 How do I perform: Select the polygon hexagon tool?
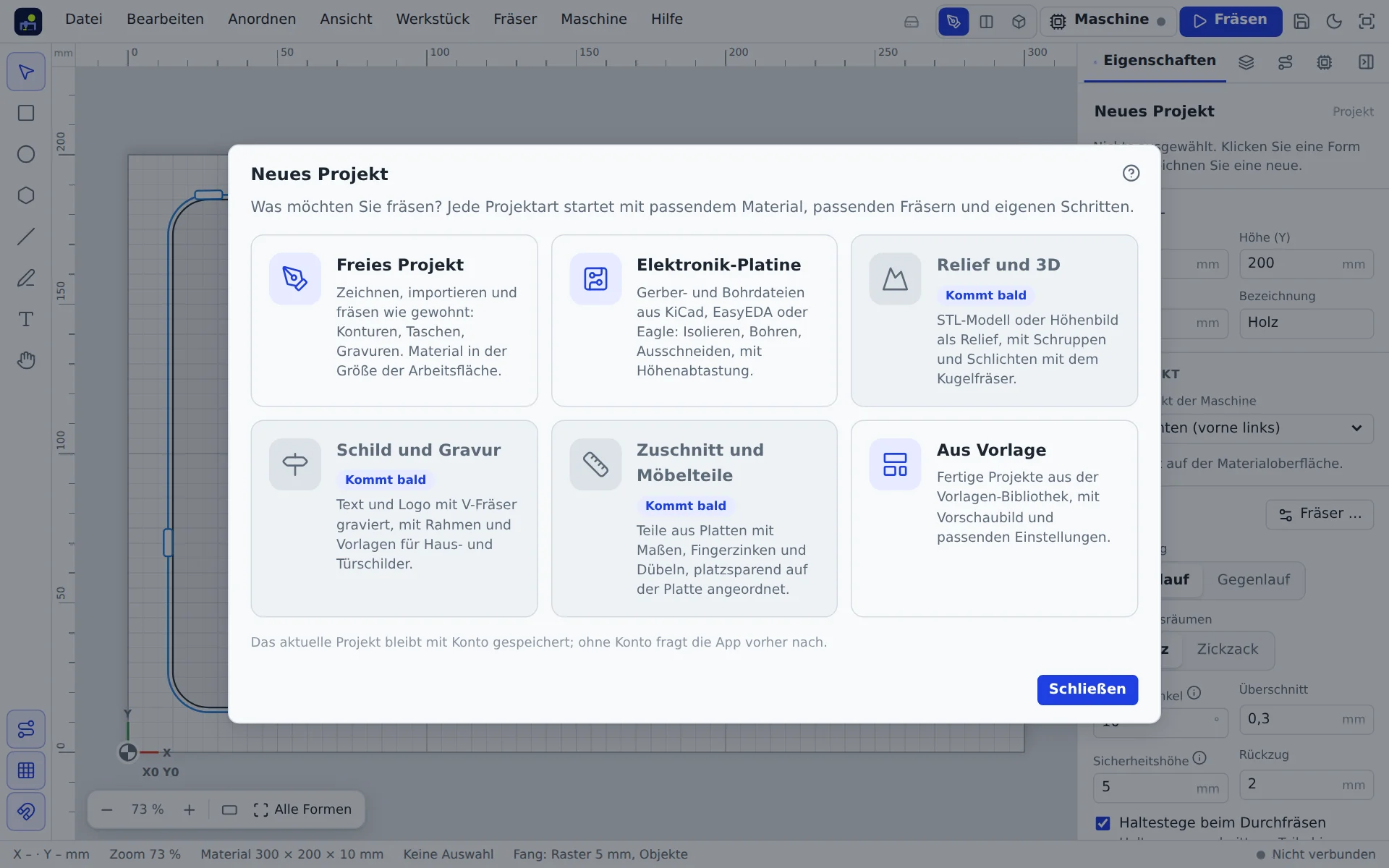(26, 196)
